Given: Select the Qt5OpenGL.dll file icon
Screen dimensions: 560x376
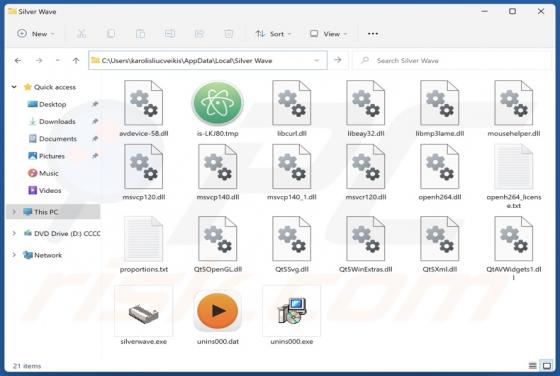Looking at the screenshot, I should click(218, 239).
